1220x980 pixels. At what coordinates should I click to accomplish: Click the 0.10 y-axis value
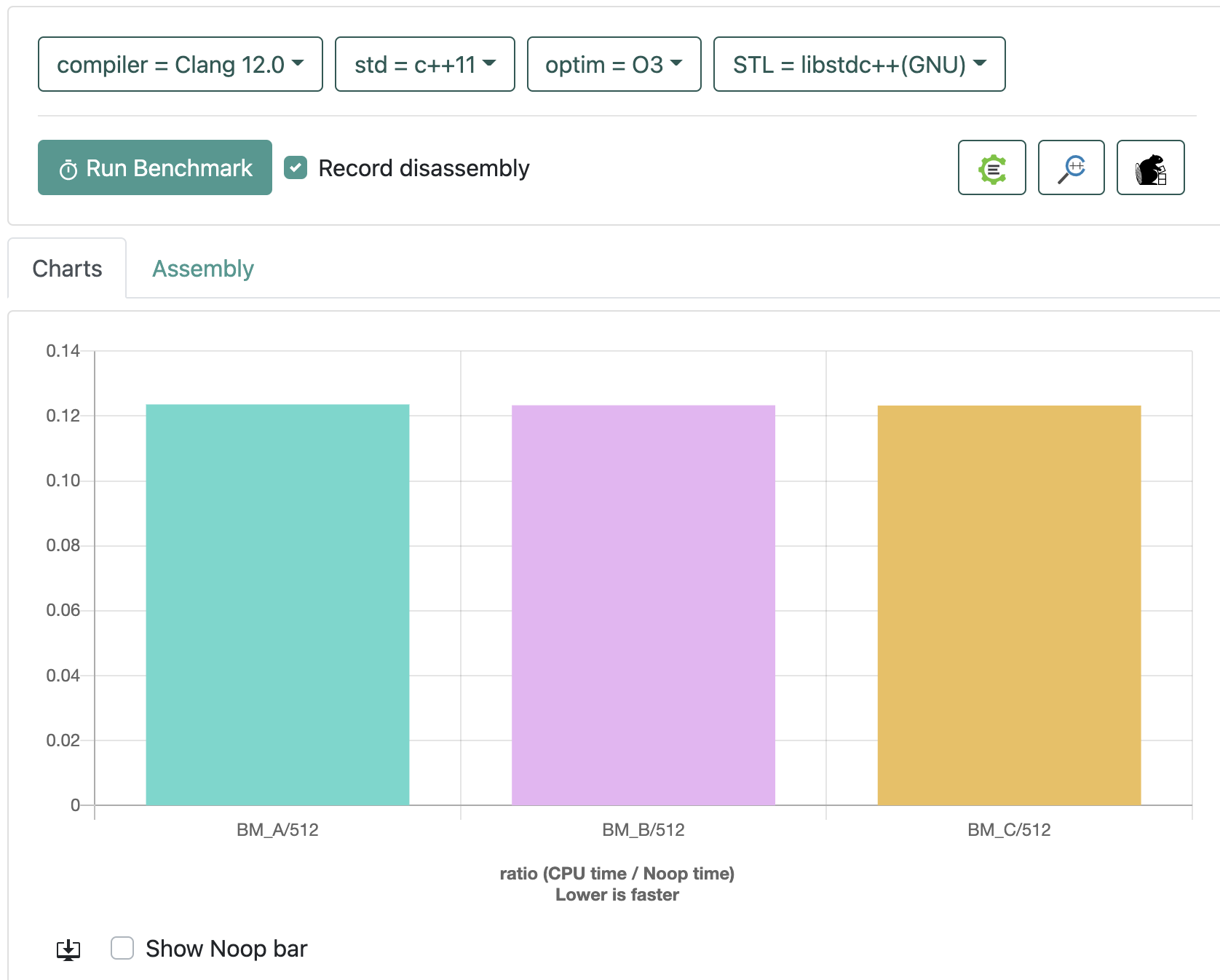click(x=63, y=481)
